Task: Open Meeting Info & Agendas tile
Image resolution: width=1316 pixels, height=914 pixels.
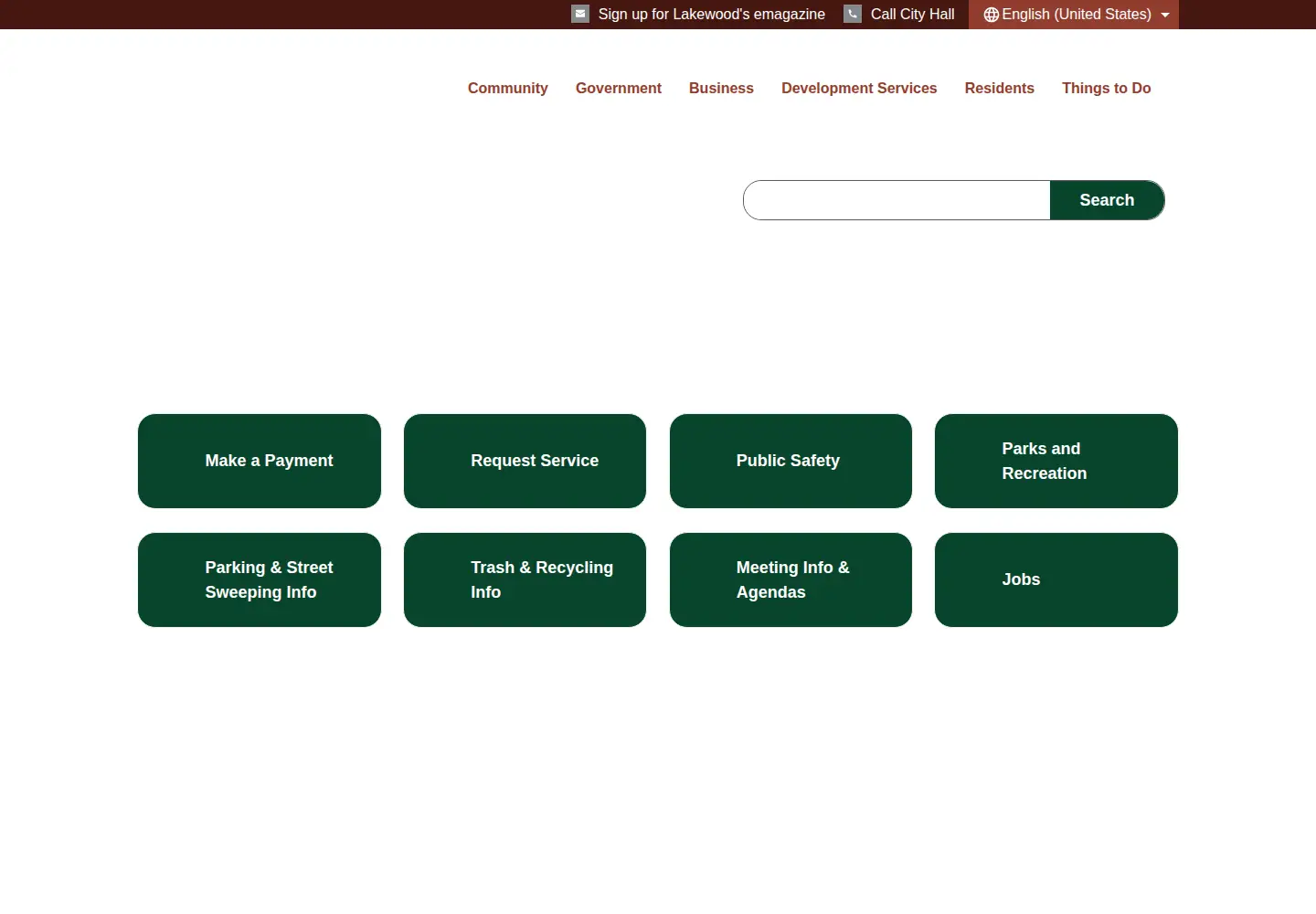Action: [791, 579]
